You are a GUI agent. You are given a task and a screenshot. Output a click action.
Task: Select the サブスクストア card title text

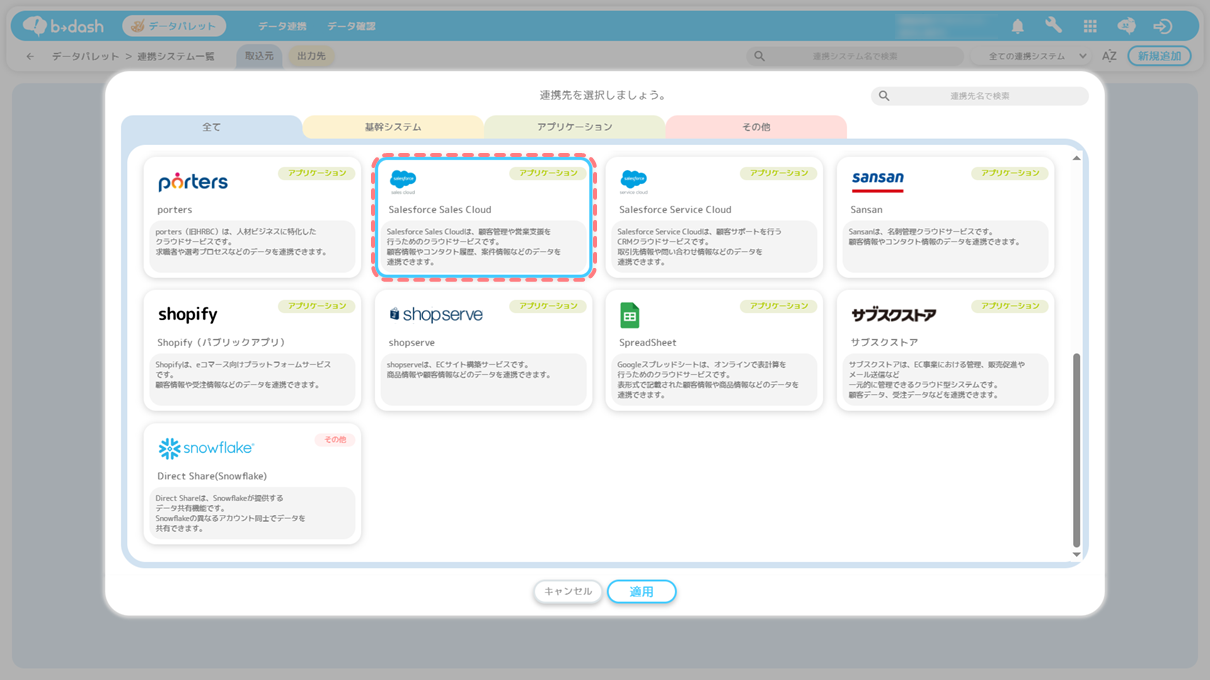[884, 343]
